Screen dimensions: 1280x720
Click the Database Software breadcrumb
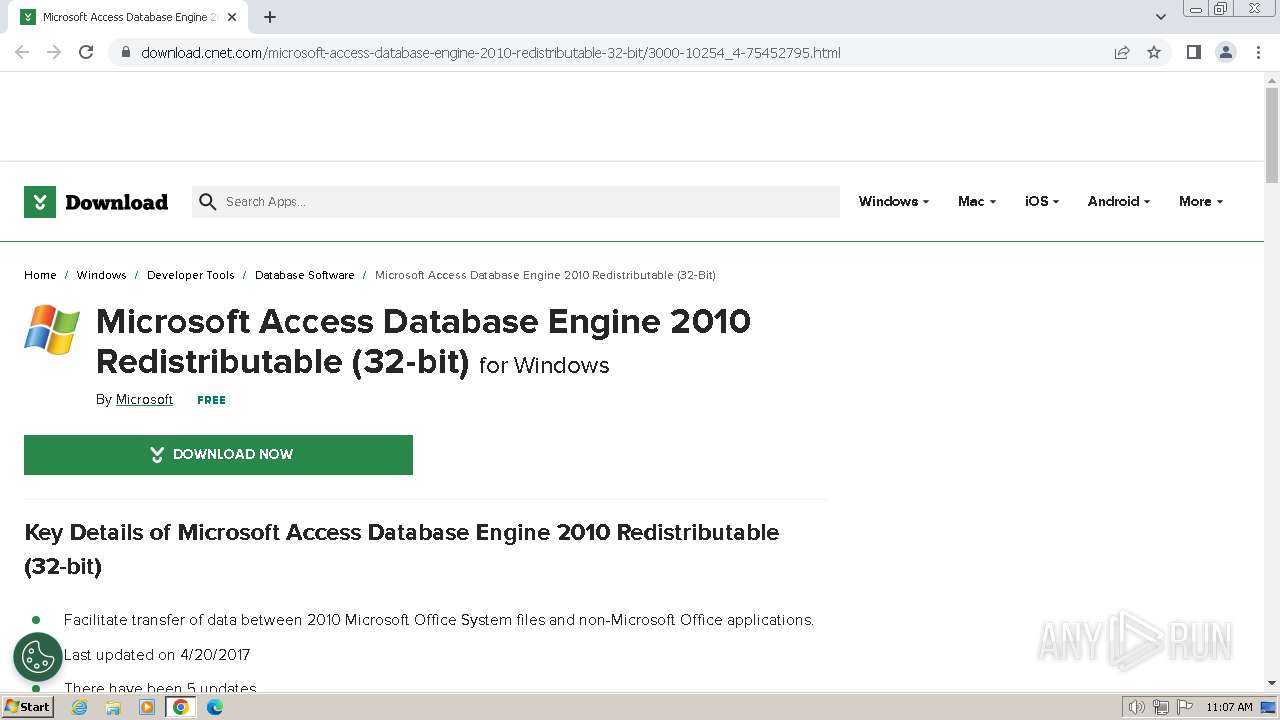coord(304,275)
